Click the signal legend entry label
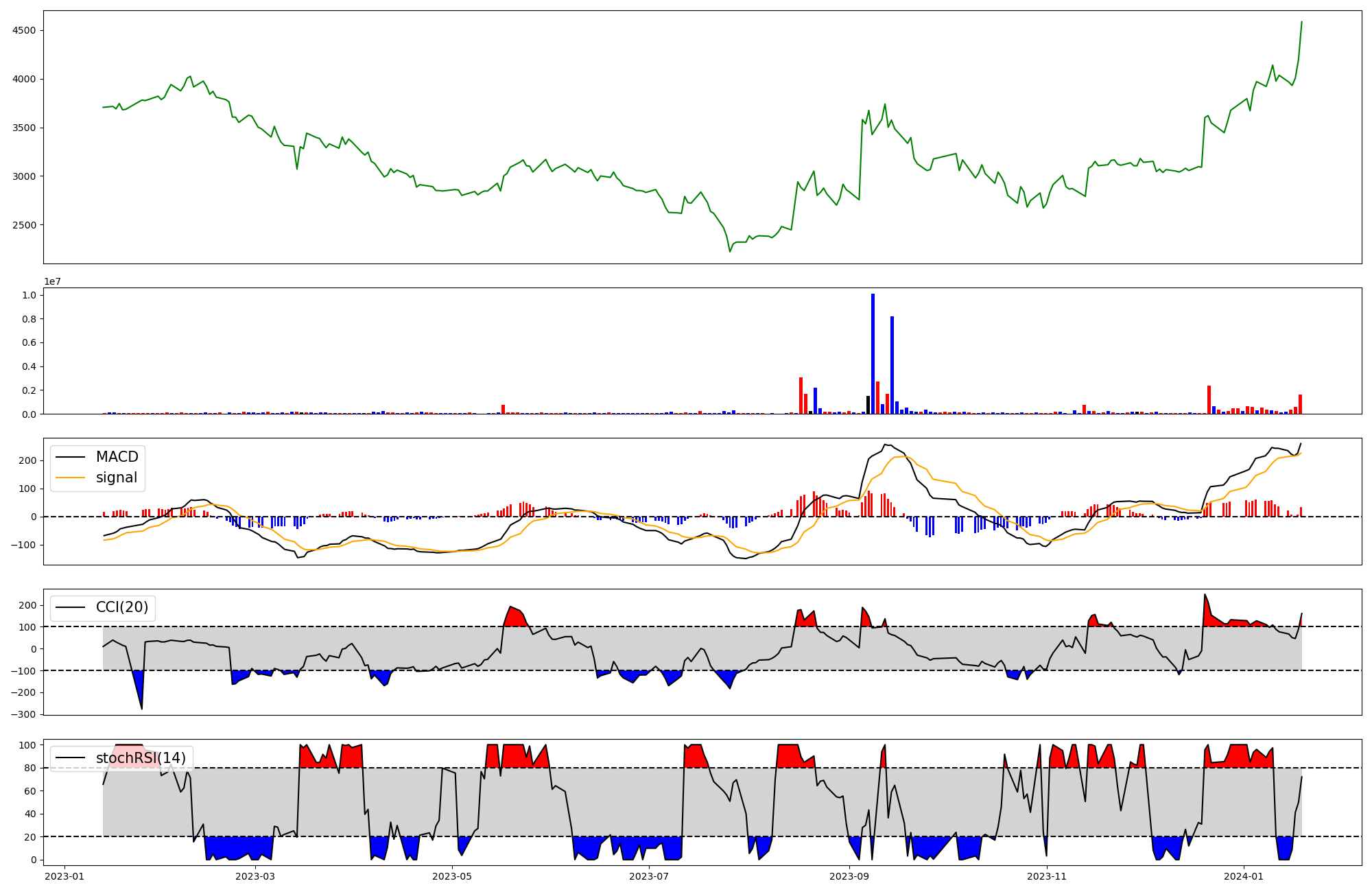The height and width of the screenshot is (892, 1372). [x=116, y=478]
